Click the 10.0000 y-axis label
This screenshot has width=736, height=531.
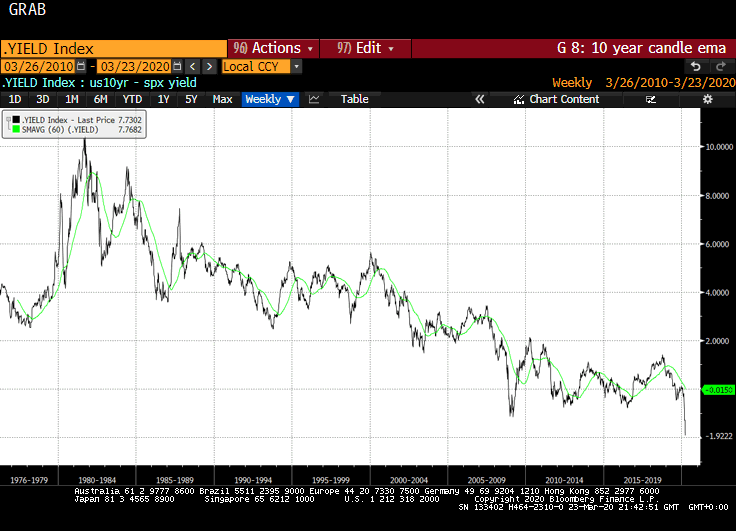719,147
